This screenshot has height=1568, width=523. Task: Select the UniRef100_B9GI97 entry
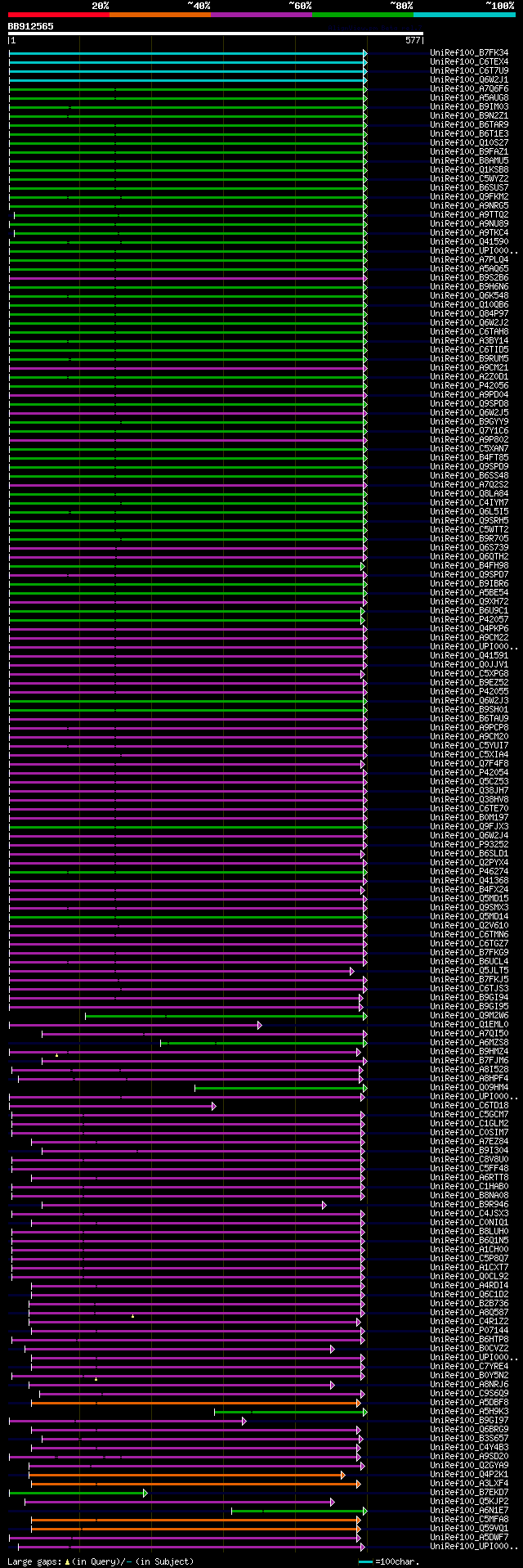pos(469,1420)
